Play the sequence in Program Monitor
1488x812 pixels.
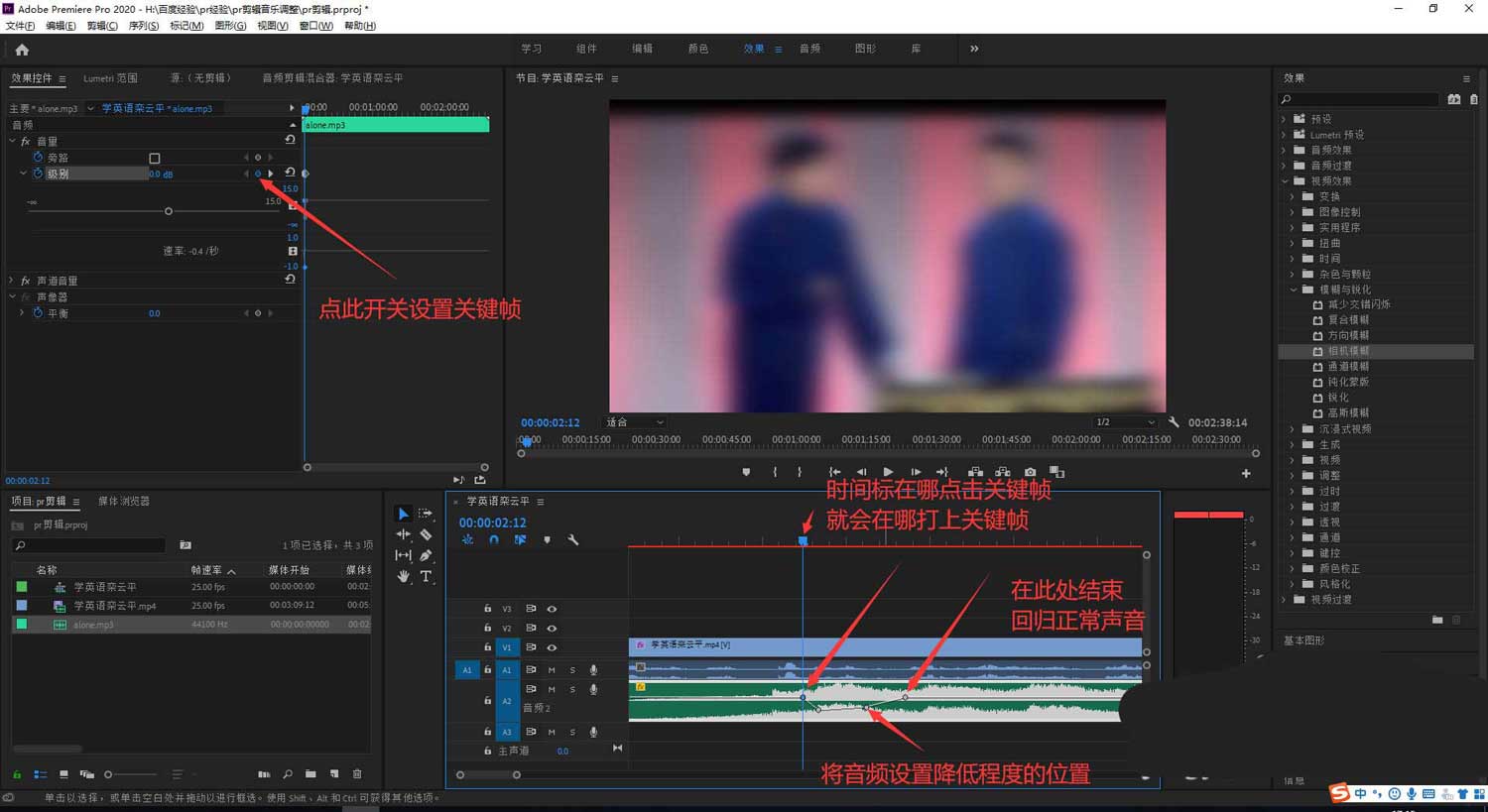point(888,472)
